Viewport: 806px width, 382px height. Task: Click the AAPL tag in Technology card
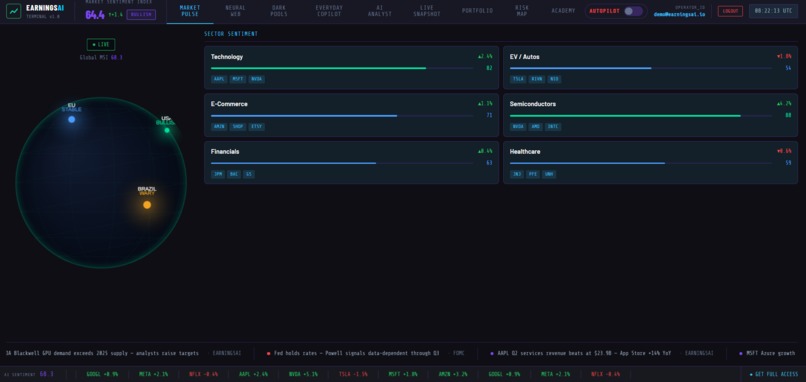pos(219,79)
